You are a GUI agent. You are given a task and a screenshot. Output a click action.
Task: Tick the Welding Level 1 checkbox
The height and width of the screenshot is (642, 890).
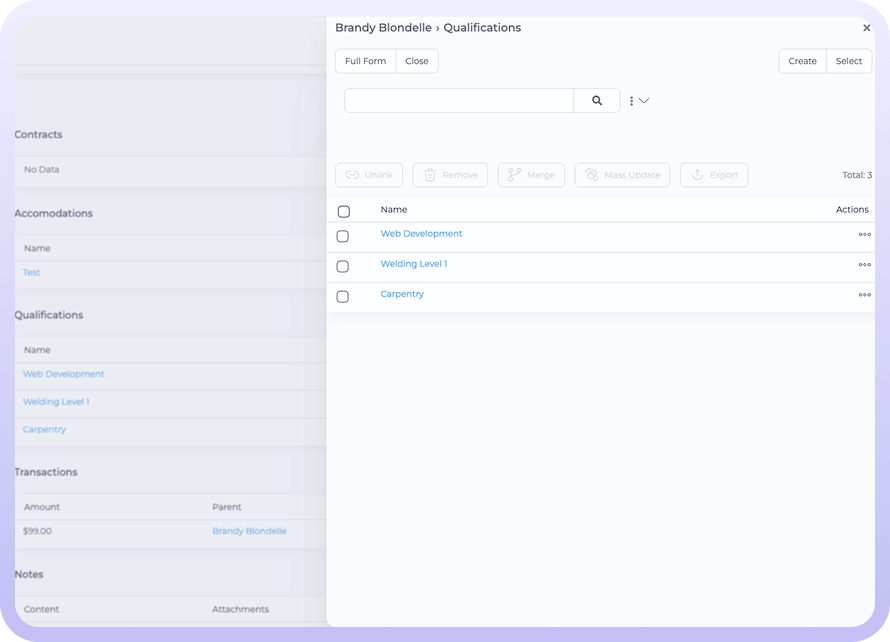[x=343, y=267]
